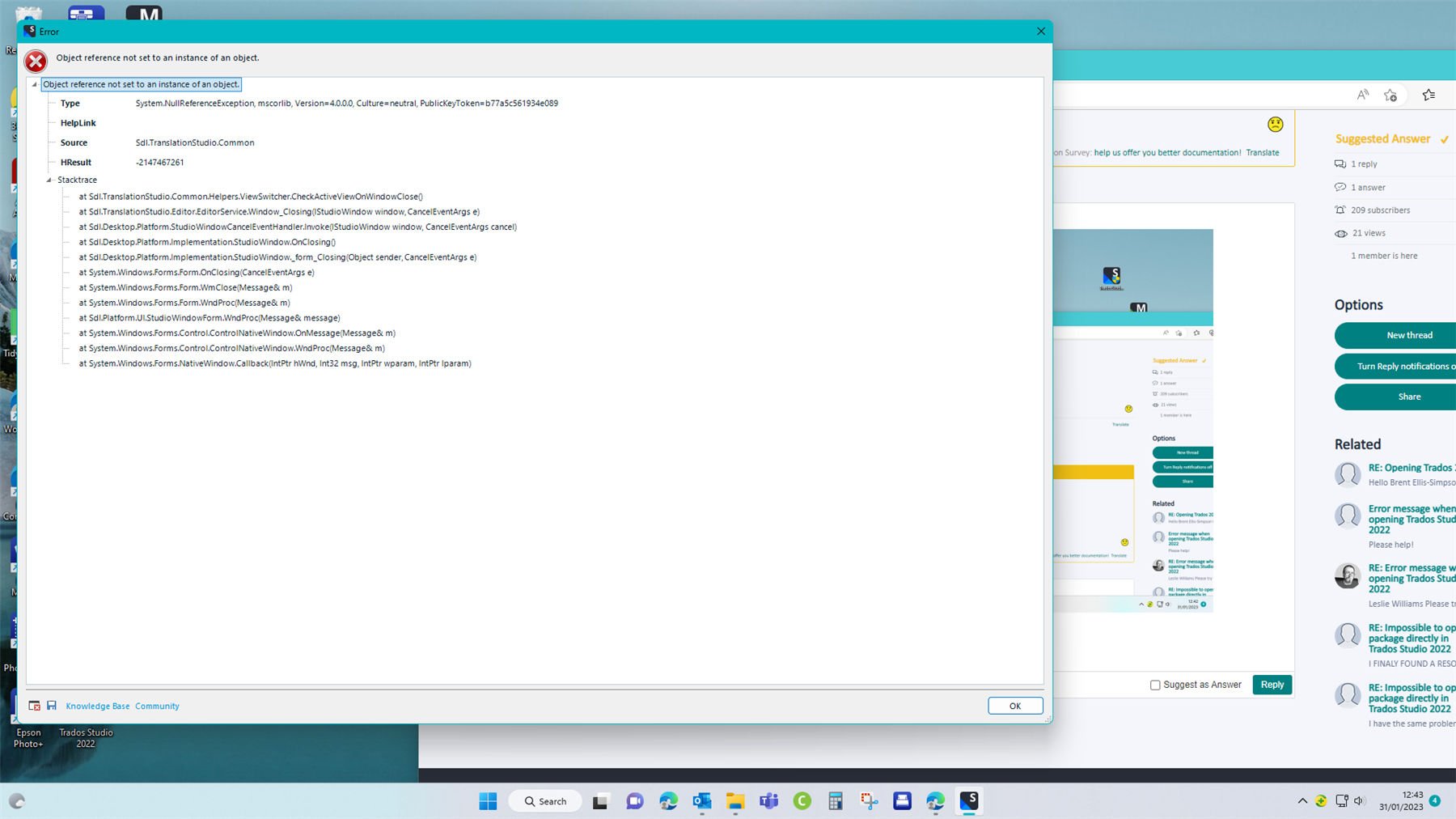Select the StudioWindowCancelEventHandler.Invoke stack line
This screenshot has height=819, width=1456.
click(298, 227)
